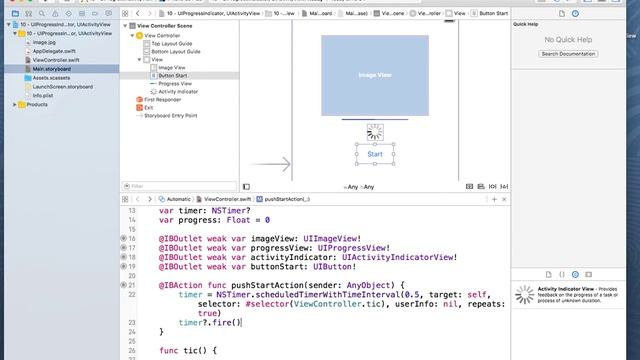Select Storyboard Entry Point in outline
Screen dimensions: 640x360
click(171, 116)
